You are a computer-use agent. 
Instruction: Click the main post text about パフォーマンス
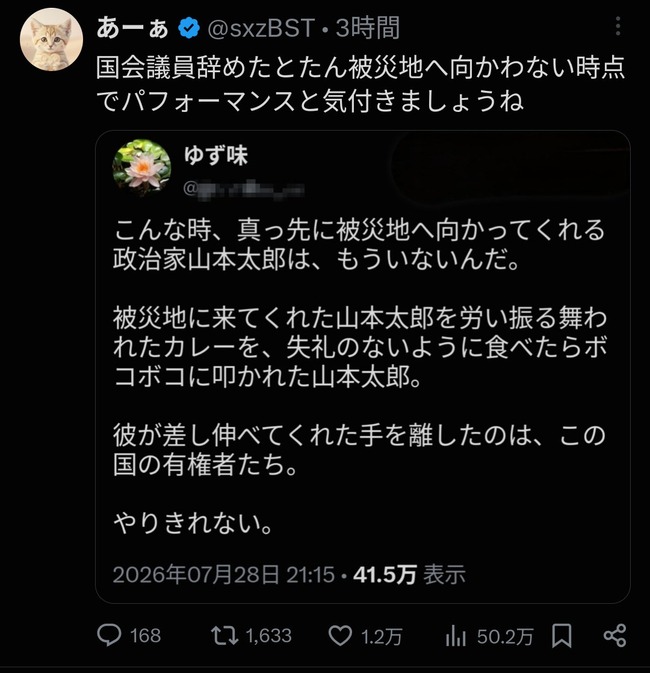point(360,84)
